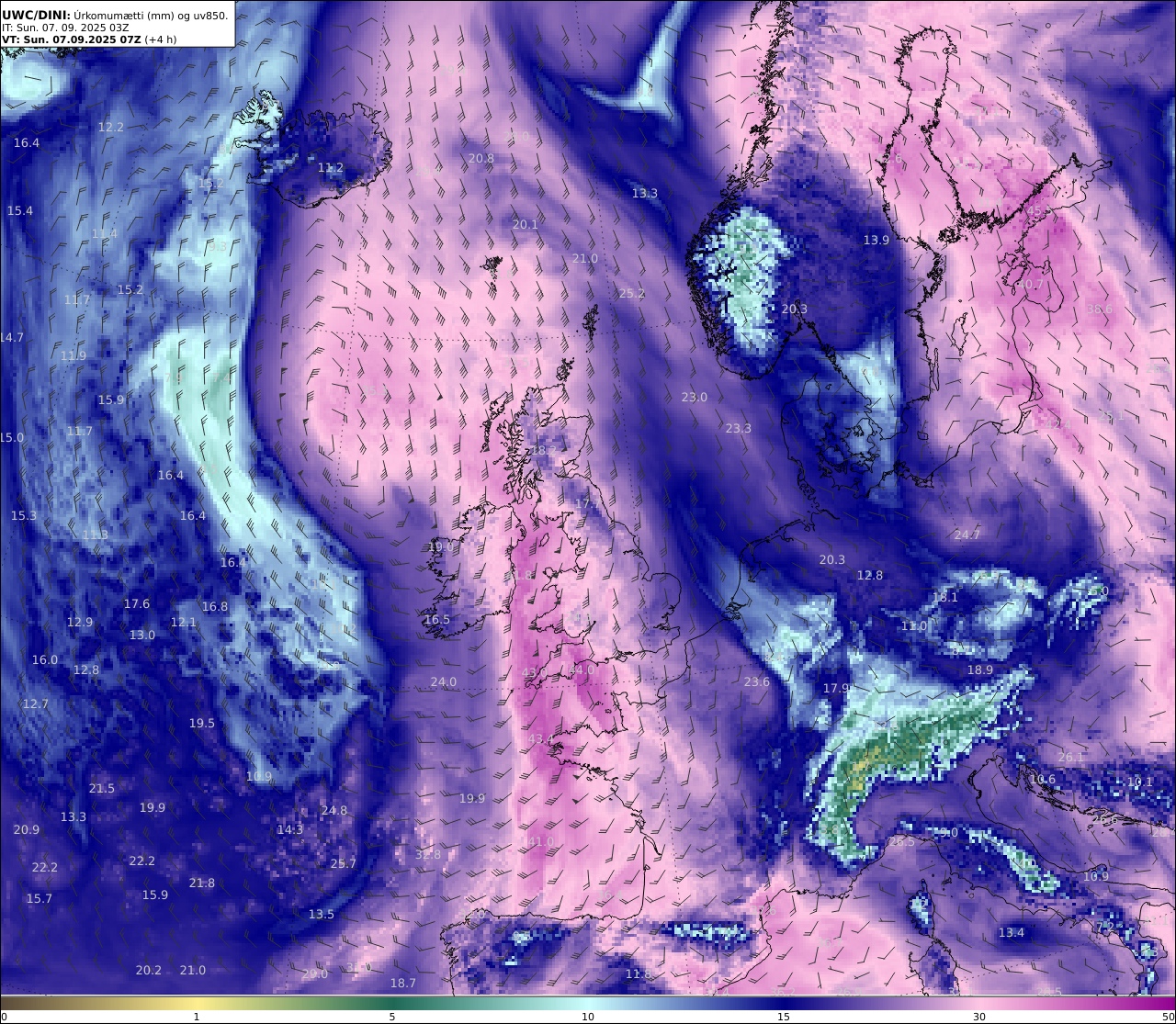
Task: Click the map value 32.8
Action: (428, 855)
